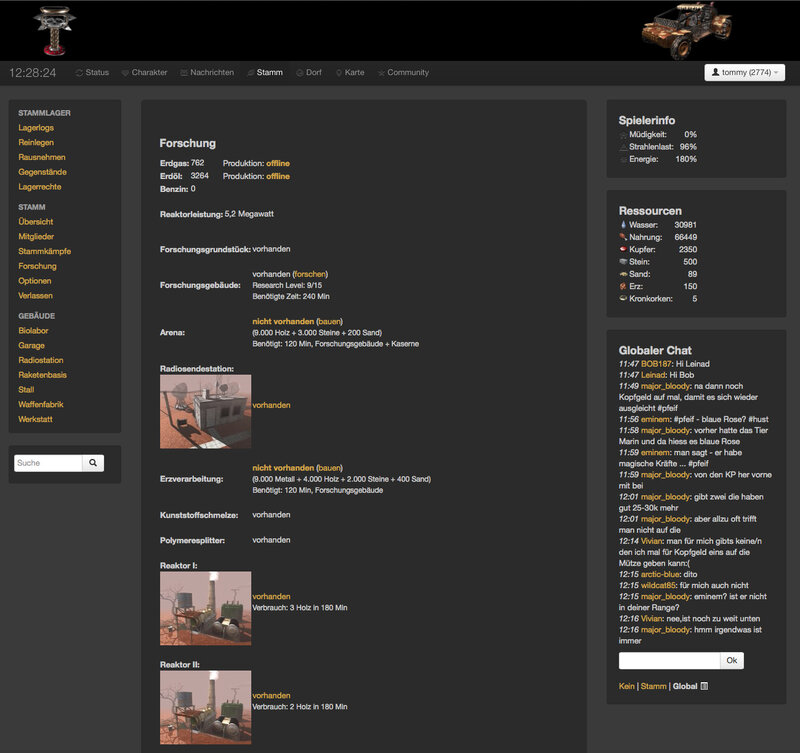Image resolution: width=800 pixels, height=753 pixels.
Task: Switch chat view to Global
Action: (x=688, y=687)
